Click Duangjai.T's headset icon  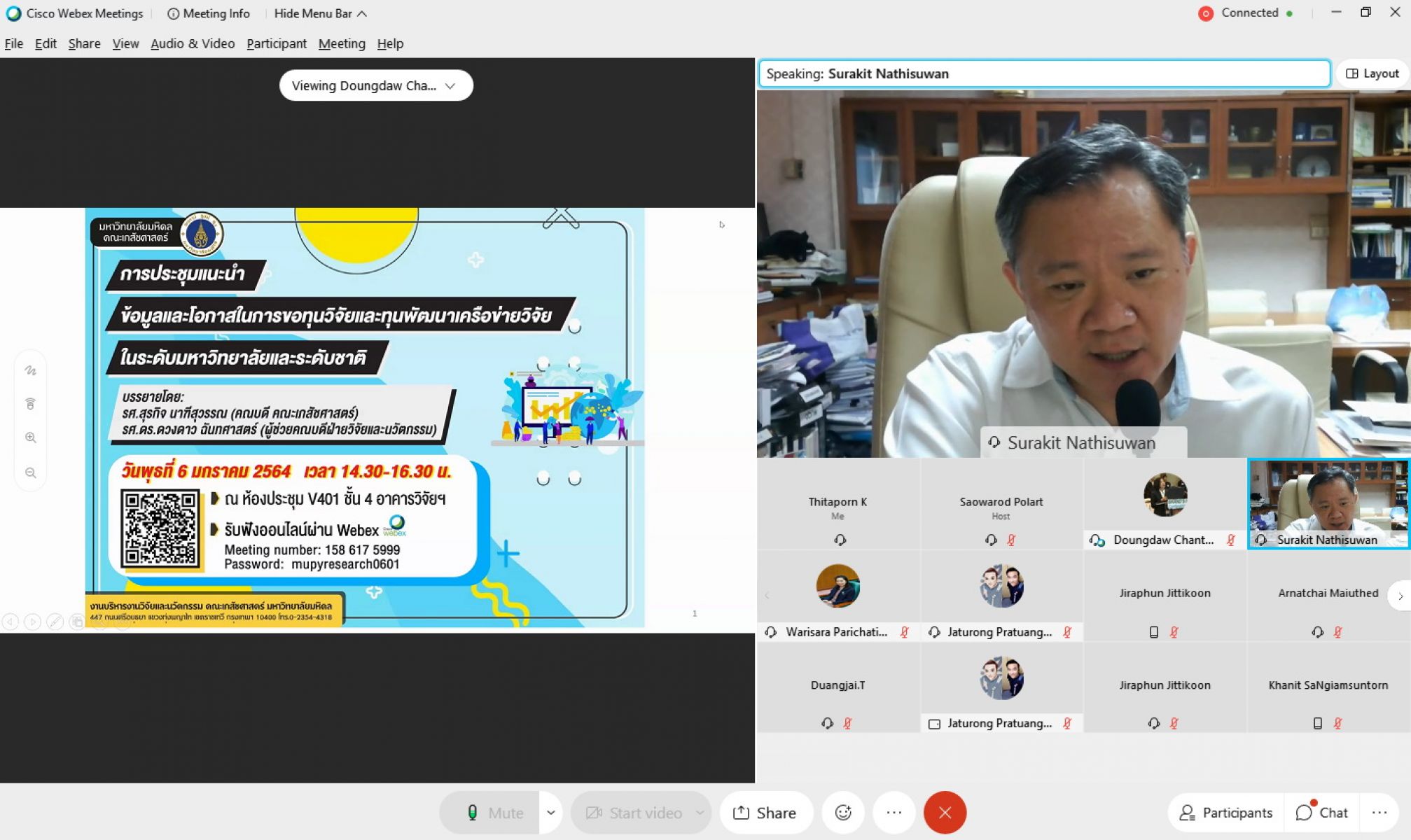[x=828, y=723]
